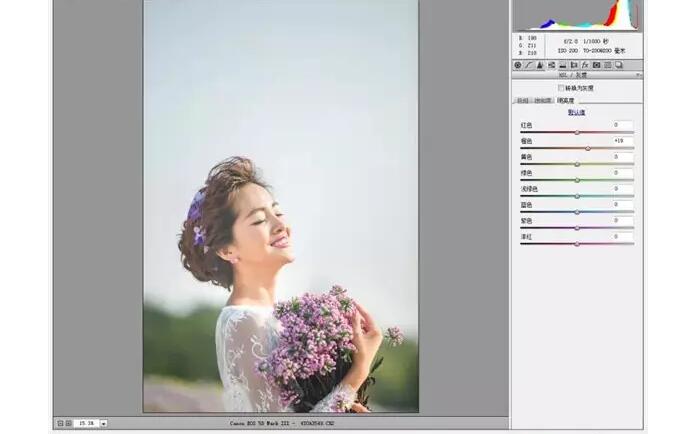Switch to the 饱和度 Saturation tab

tap(542, 101)
